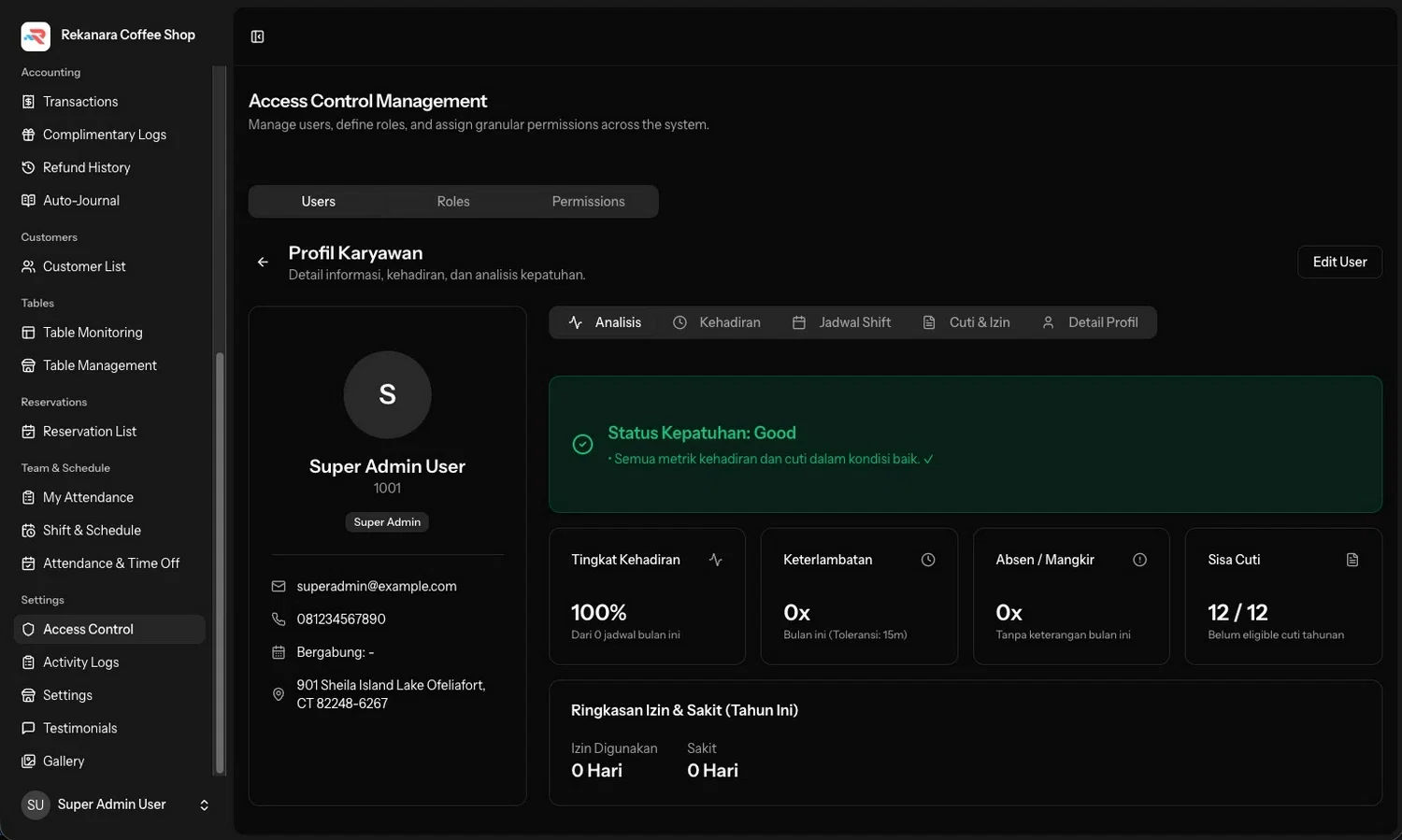The image size is (1402, 840).
Task: Open the Kehadiran tab
Action: 717,322
